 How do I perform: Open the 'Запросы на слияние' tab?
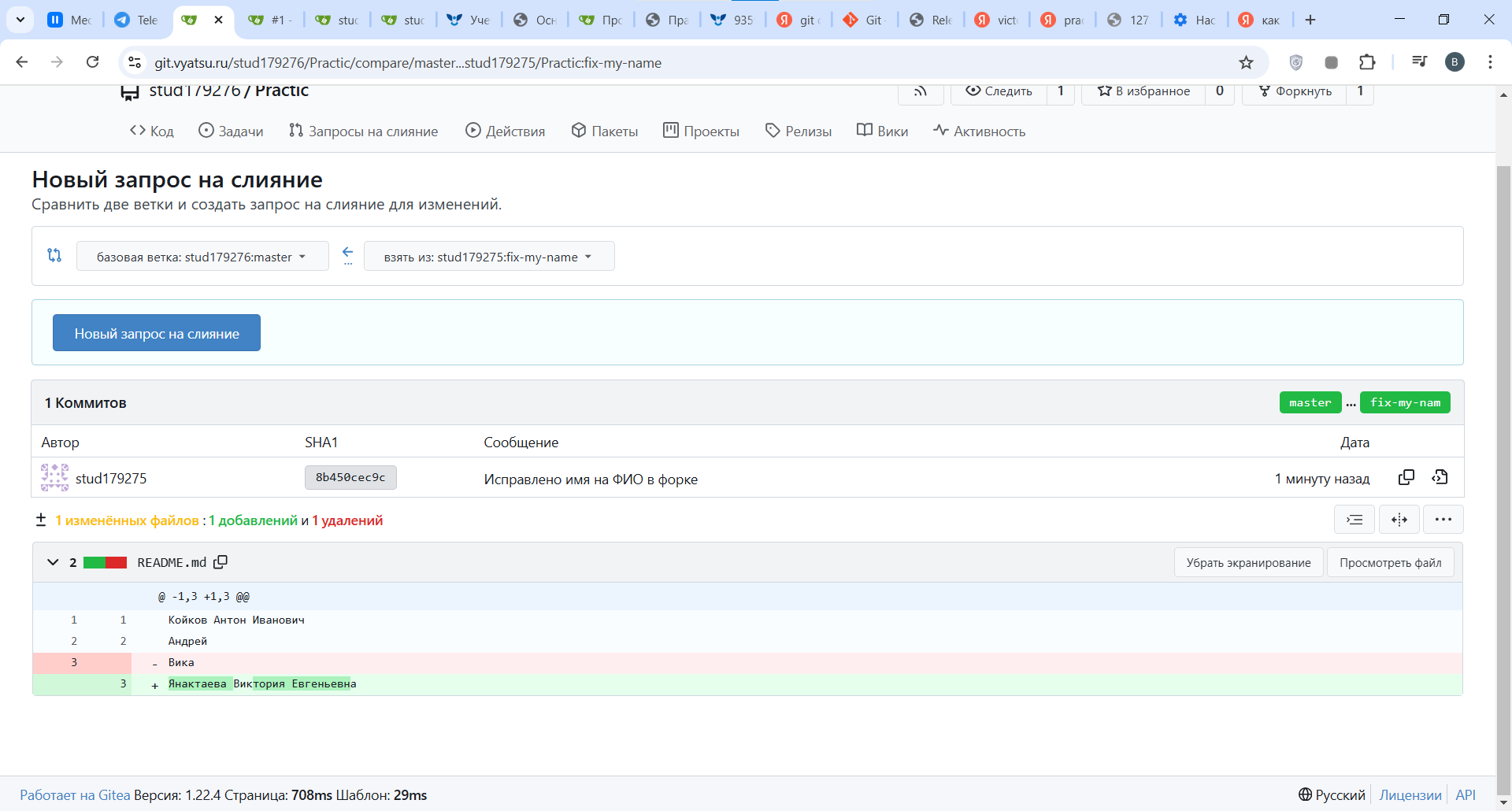[363, 131]
